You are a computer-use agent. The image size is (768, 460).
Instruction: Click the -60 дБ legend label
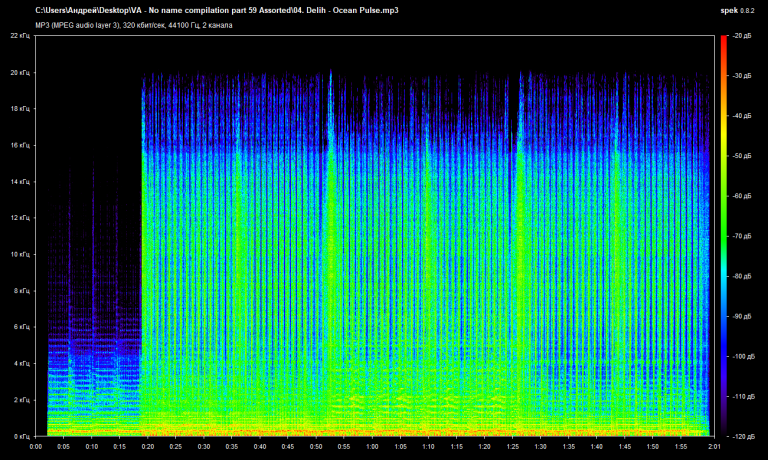coord(742,196)
